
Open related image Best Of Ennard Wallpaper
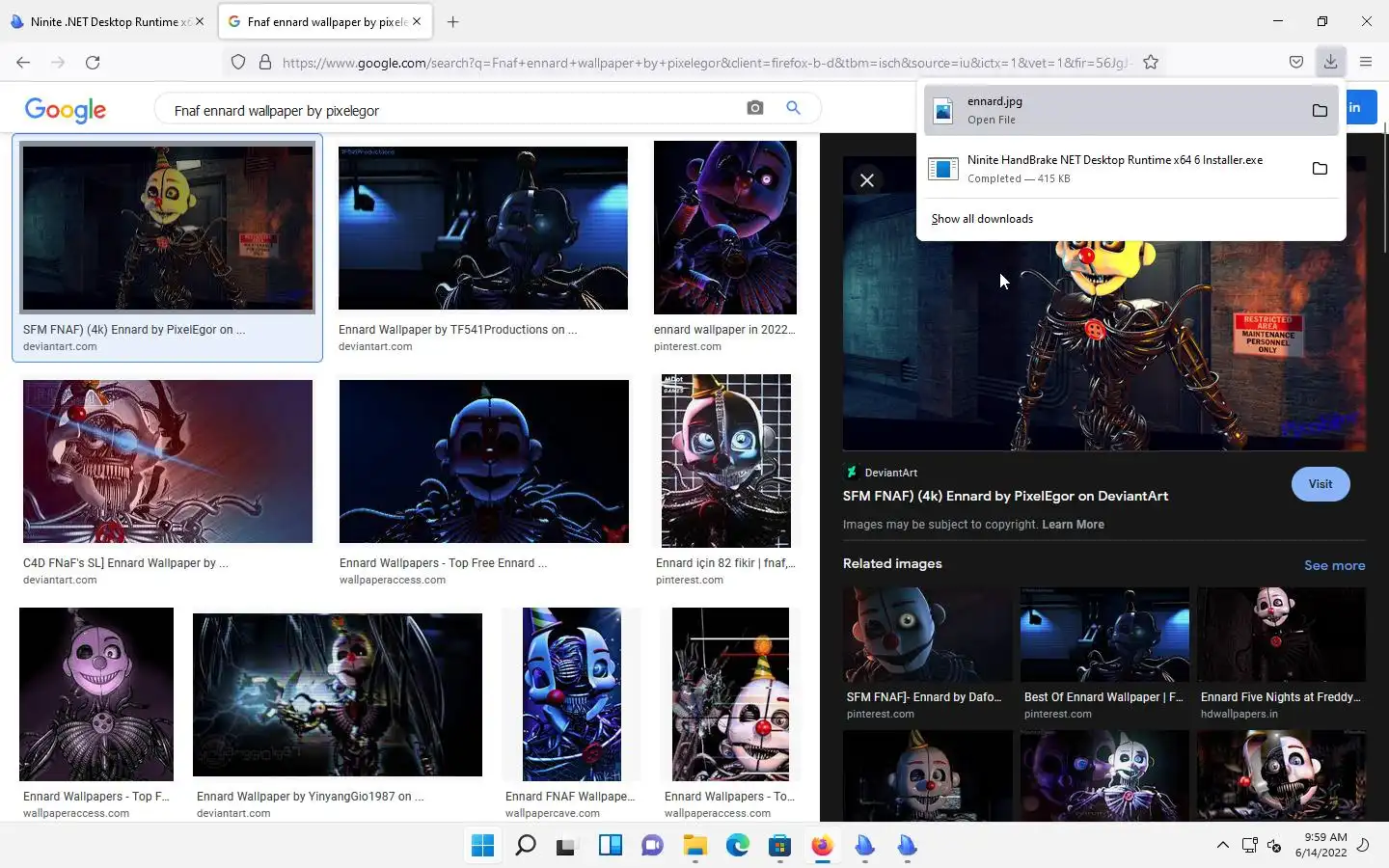pos(1104,635)
